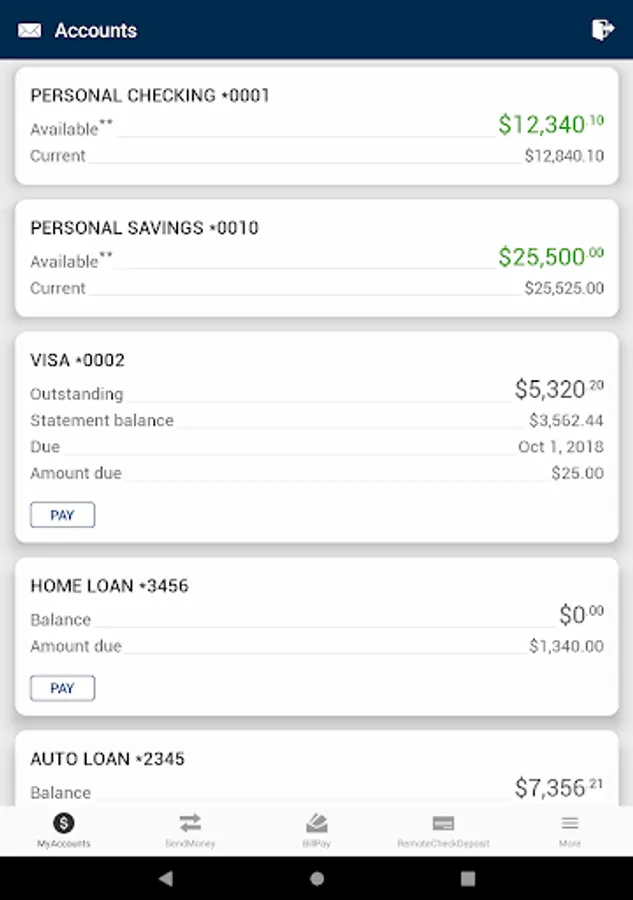Screen dimensions: 633x900
Task: Tap the logout icon in header
Action: coord(602,30)
